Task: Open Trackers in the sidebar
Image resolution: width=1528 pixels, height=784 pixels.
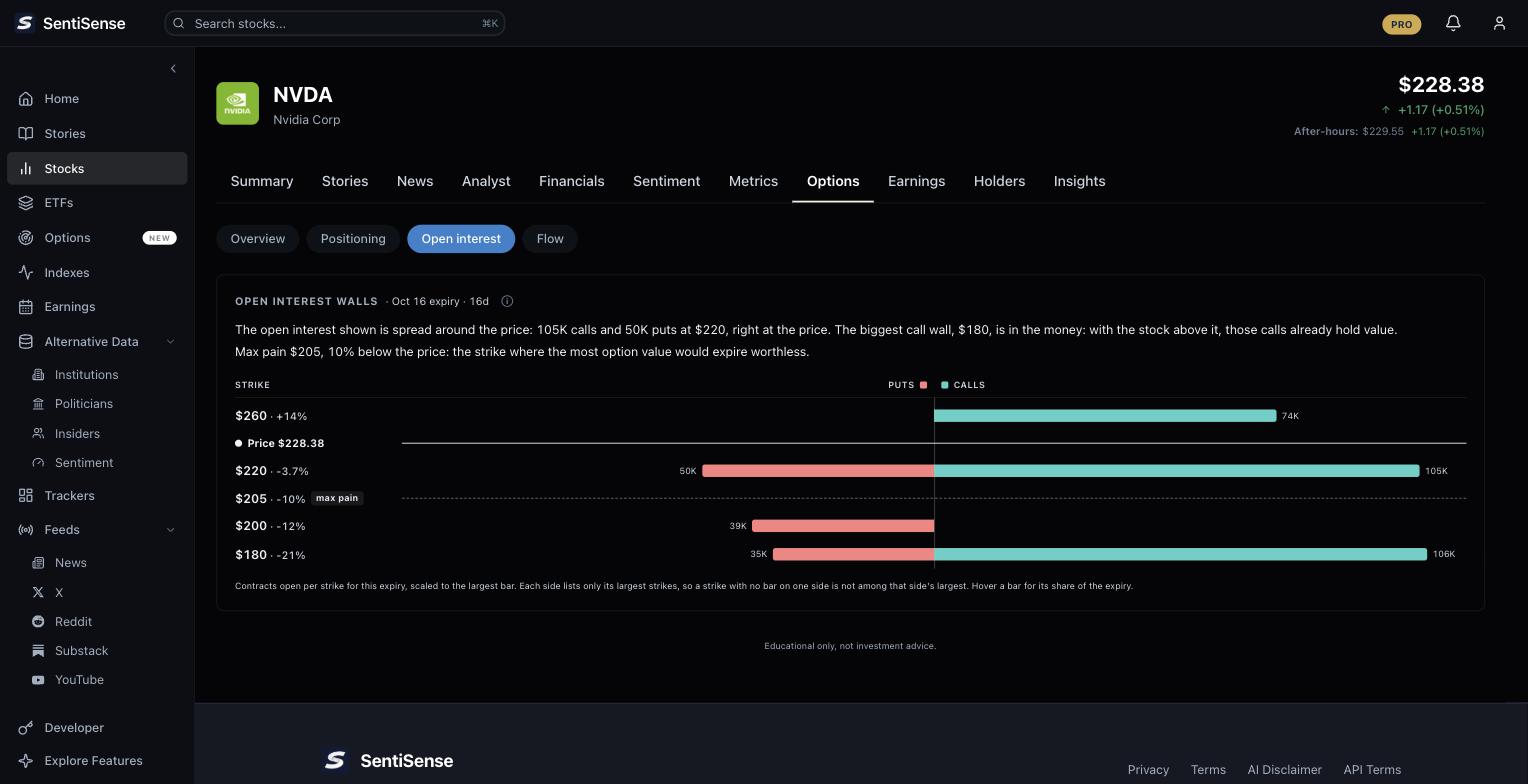Action: click(97, 496)
